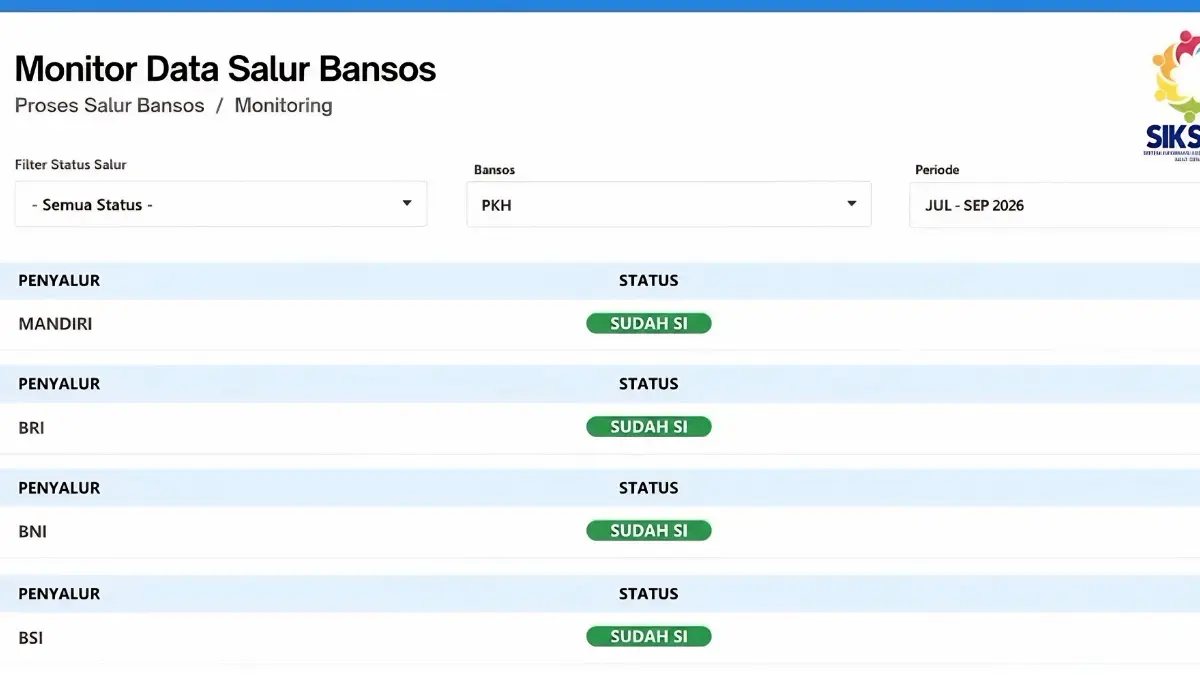
Task: Click the STATUS header above MANDIRI's badge
Action: (648, 280)
